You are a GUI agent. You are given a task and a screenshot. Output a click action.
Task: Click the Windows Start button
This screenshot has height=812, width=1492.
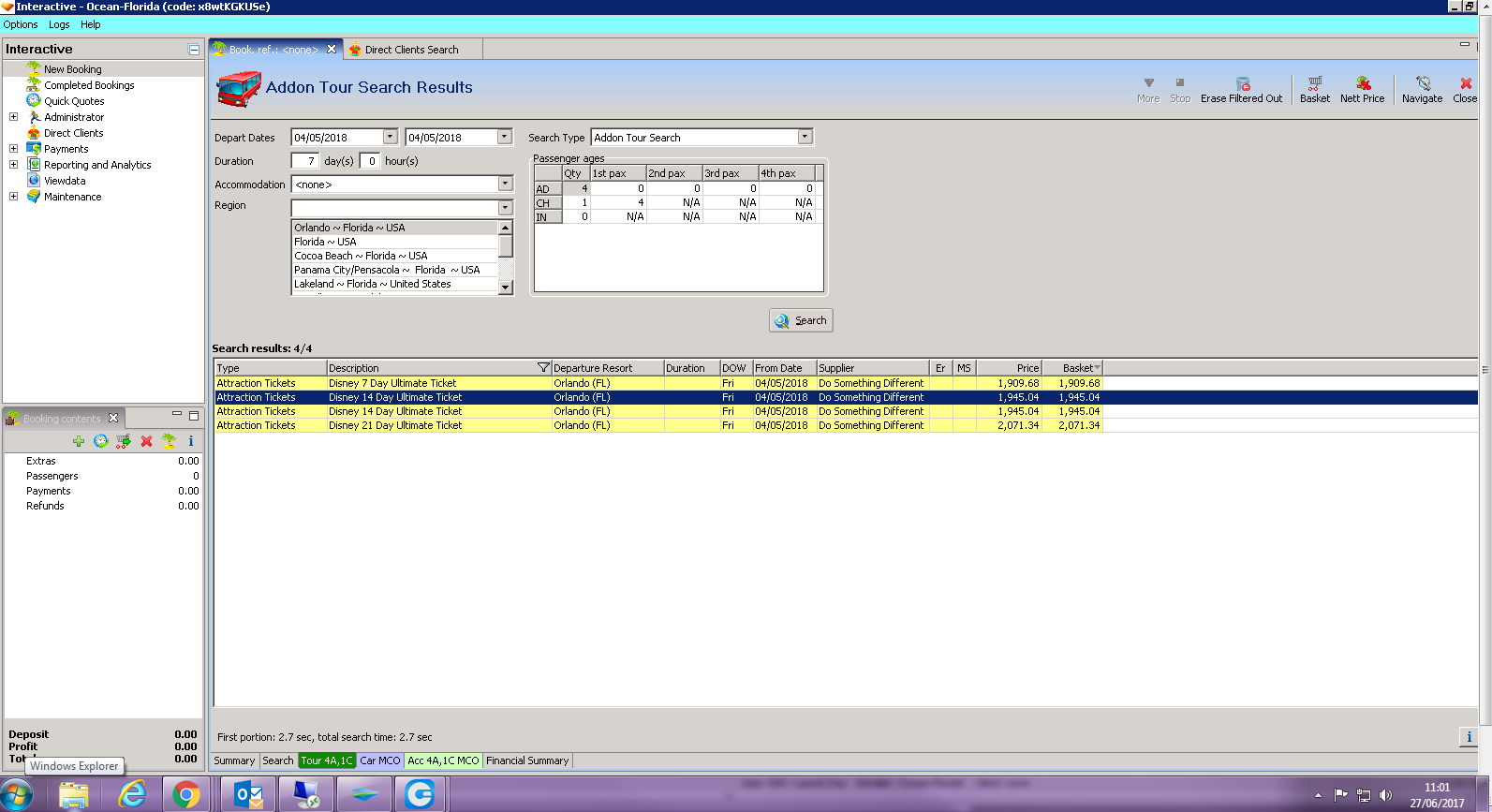[x=18, y=795]
